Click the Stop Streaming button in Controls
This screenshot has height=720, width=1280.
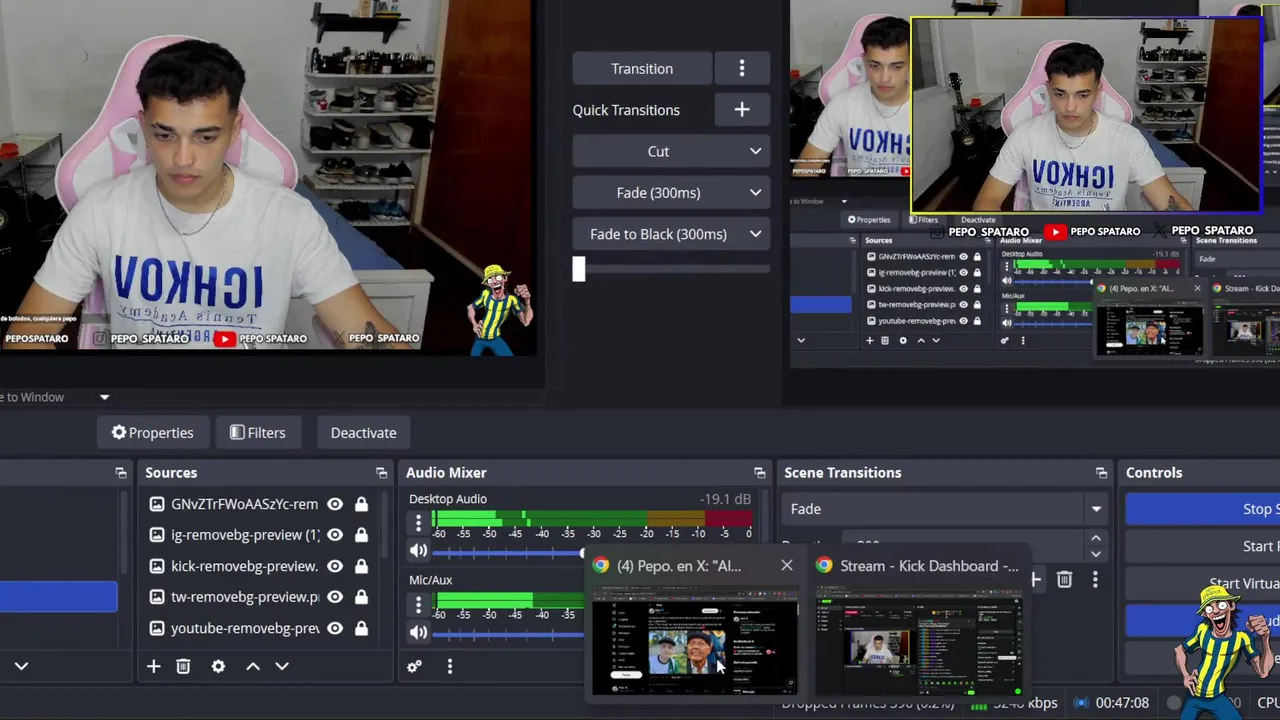1203,509
